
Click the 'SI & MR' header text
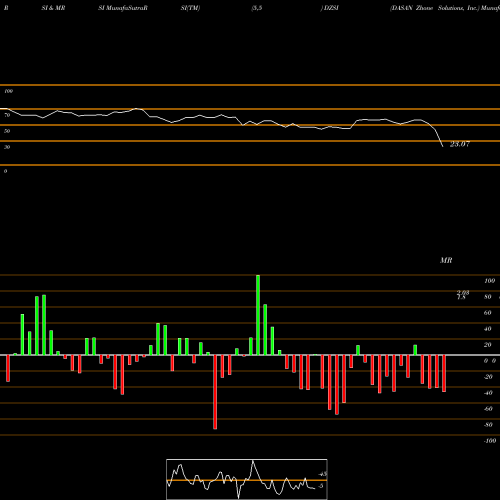(53, 8)
